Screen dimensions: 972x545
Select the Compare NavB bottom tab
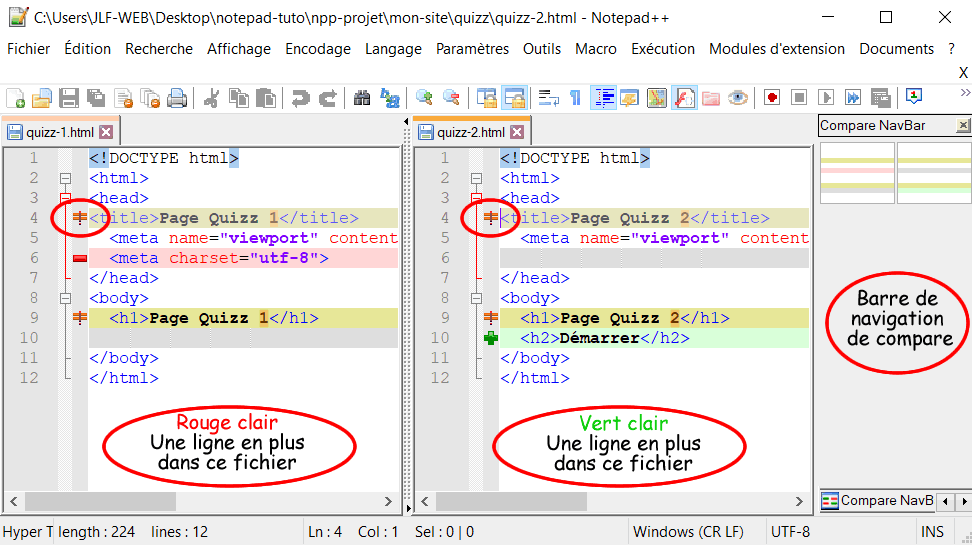coord(878,501)
